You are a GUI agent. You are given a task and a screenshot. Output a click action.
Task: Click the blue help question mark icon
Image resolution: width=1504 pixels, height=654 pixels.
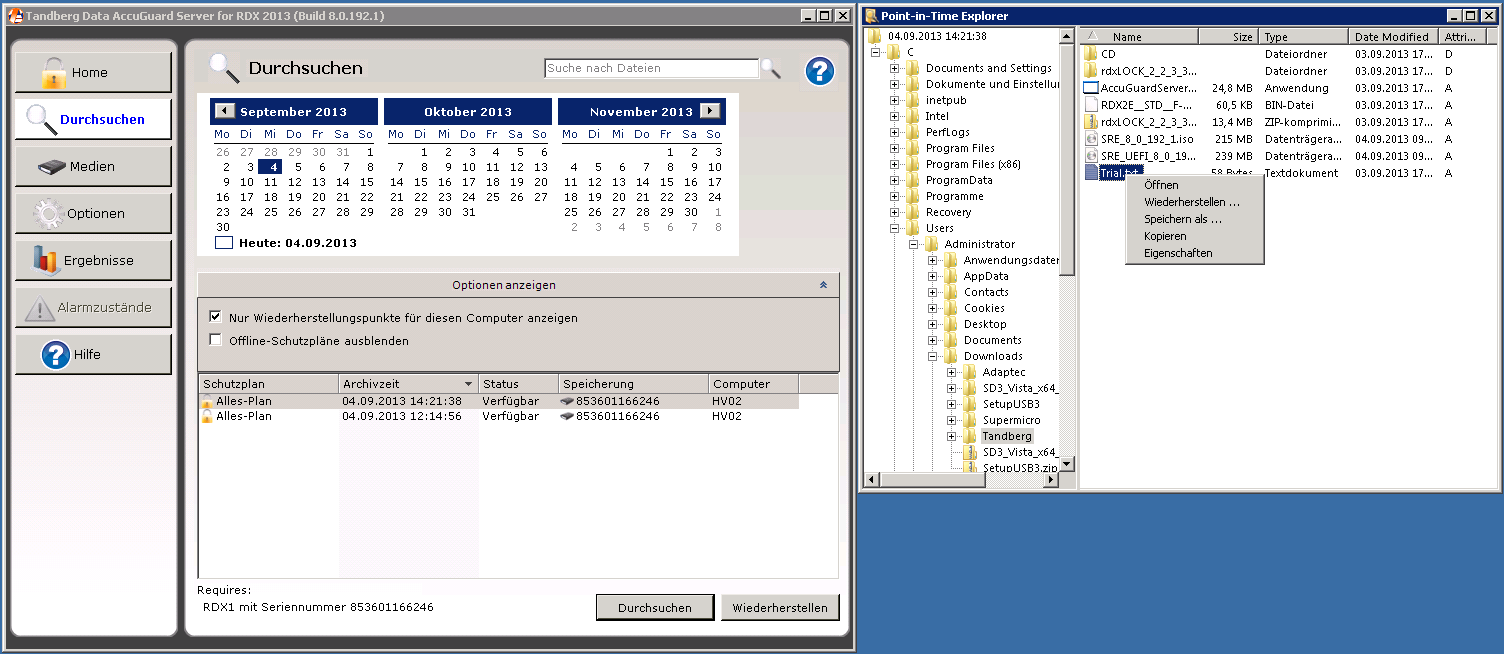click(x=819, y=71)
